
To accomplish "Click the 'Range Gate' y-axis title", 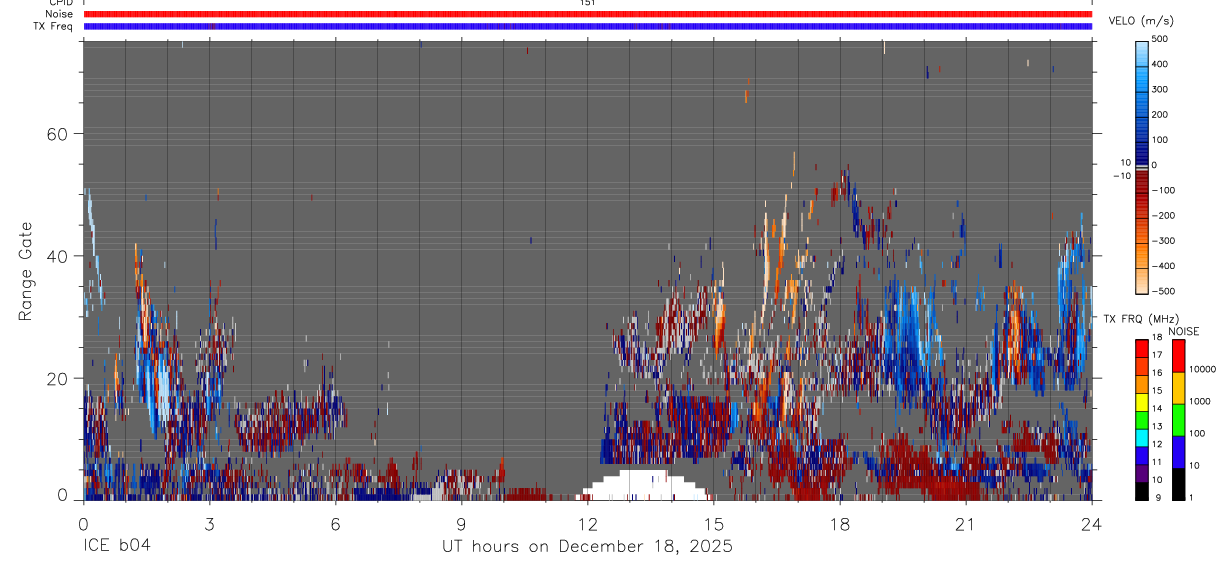I will coord(26,271).
